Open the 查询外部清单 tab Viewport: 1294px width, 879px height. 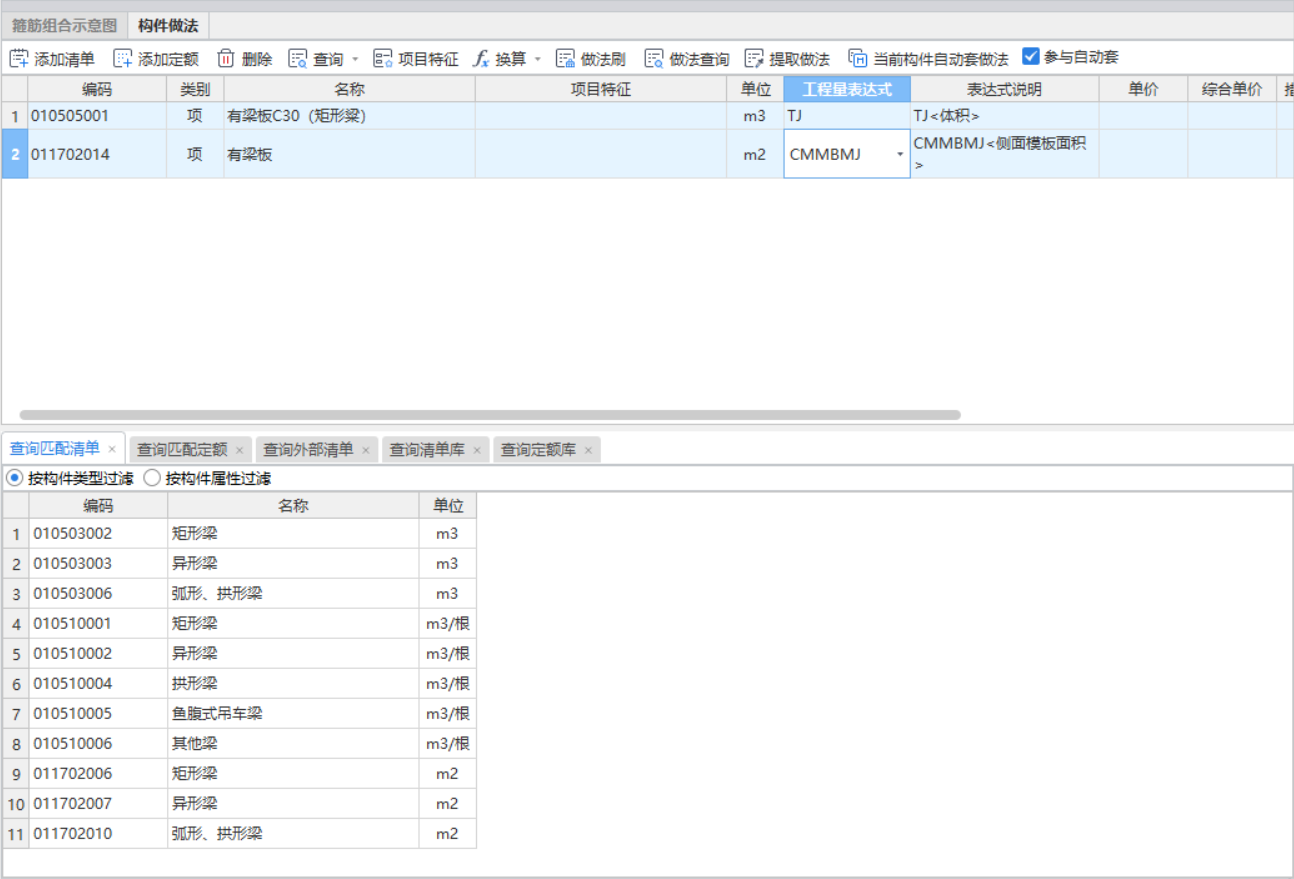(309, 450)
